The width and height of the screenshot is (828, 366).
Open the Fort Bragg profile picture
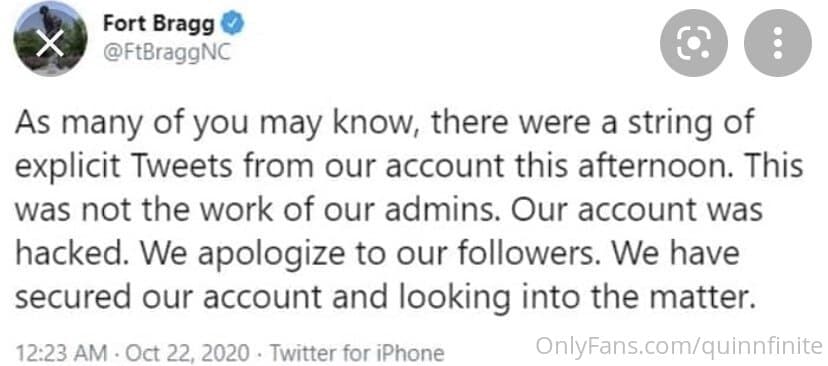coord(51,39)
